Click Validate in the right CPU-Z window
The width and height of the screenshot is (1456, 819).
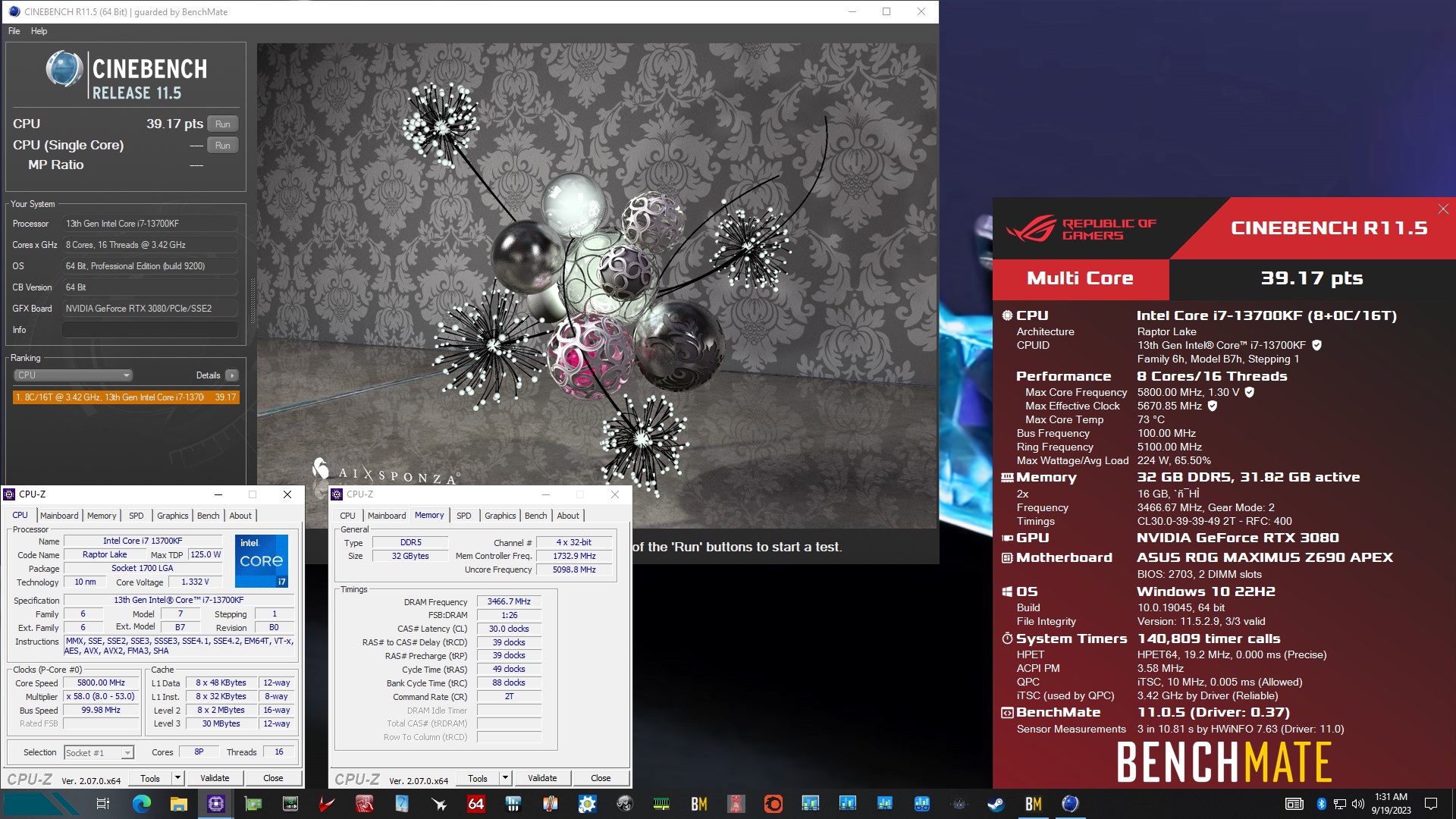pyautogui.click(x=542, y=778)
